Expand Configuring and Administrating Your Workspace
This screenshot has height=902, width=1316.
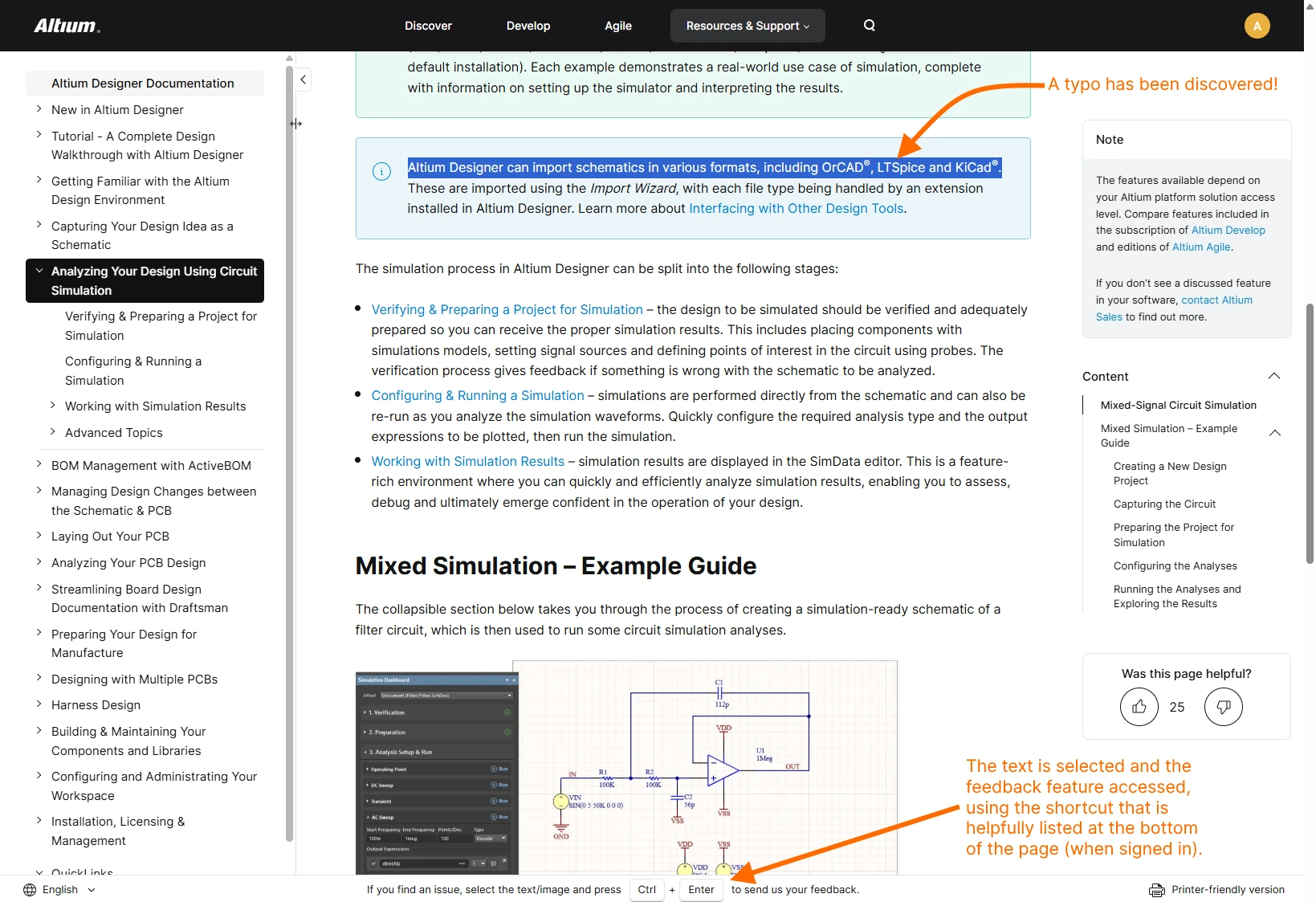[x=39, y=776]
